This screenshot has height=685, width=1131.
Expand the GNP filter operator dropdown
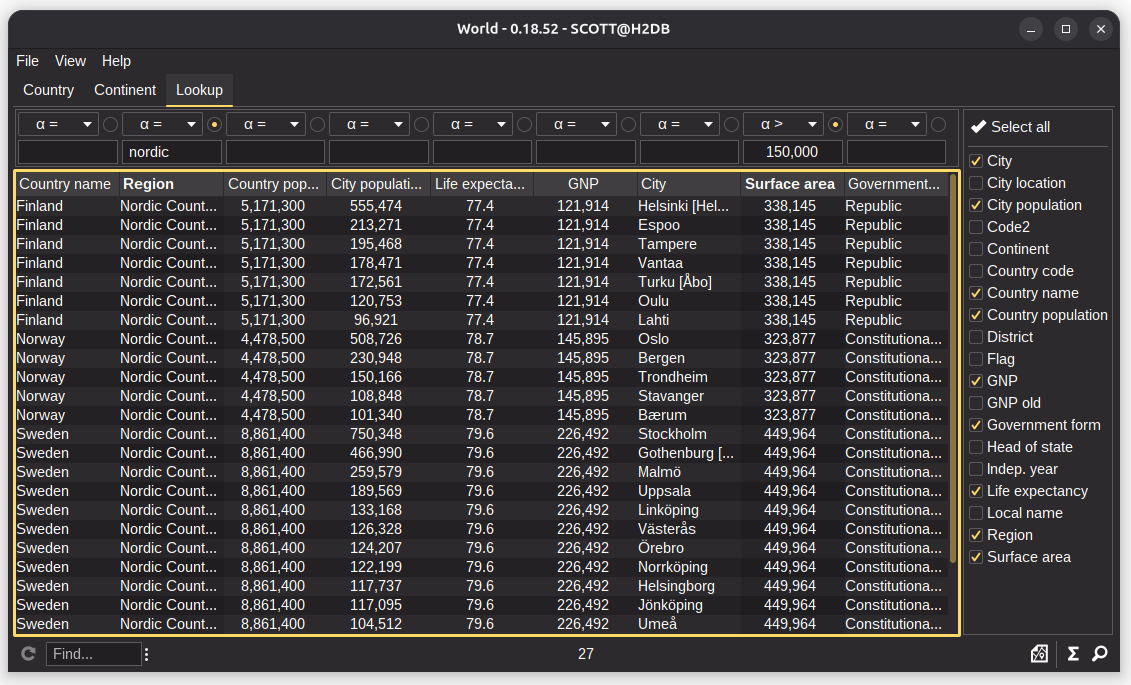tap(576, 125)
